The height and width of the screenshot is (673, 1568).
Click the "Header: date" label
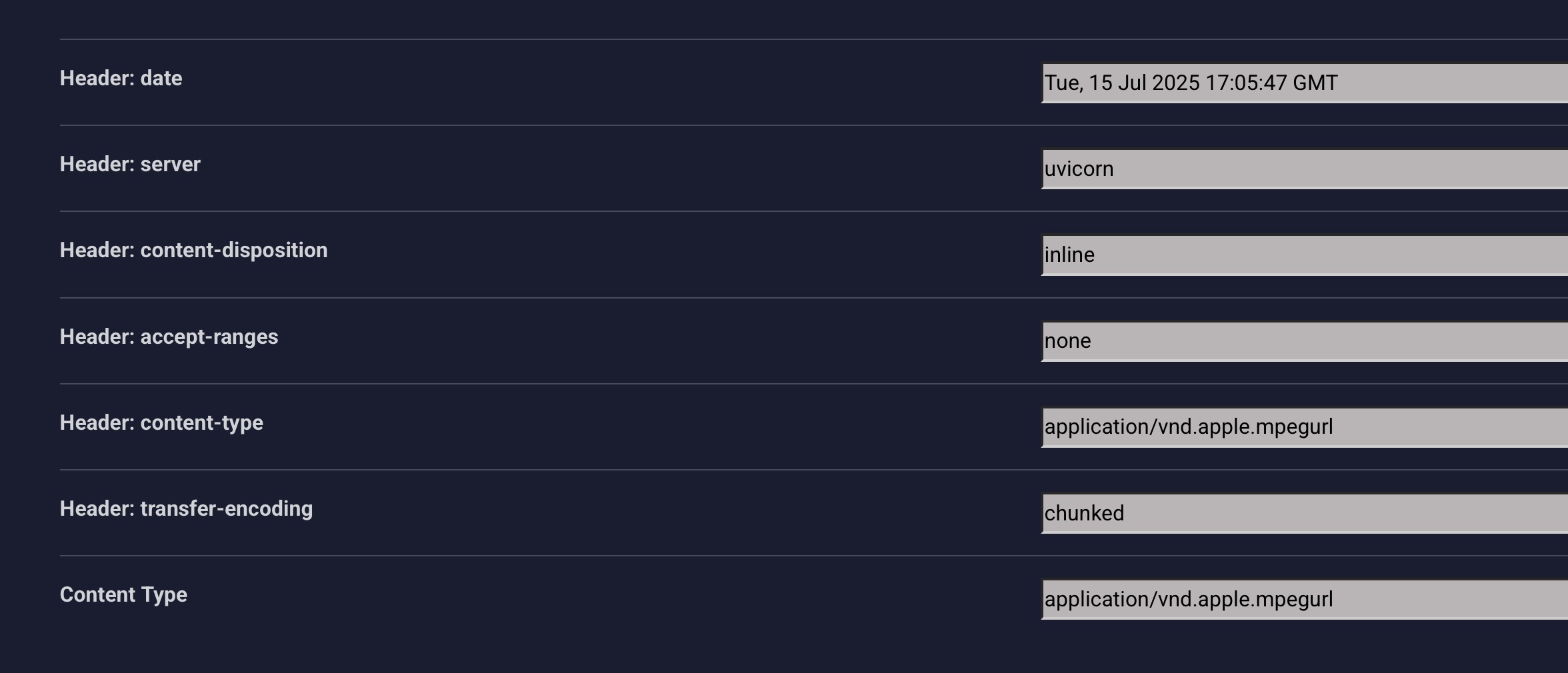pos(121,78)
